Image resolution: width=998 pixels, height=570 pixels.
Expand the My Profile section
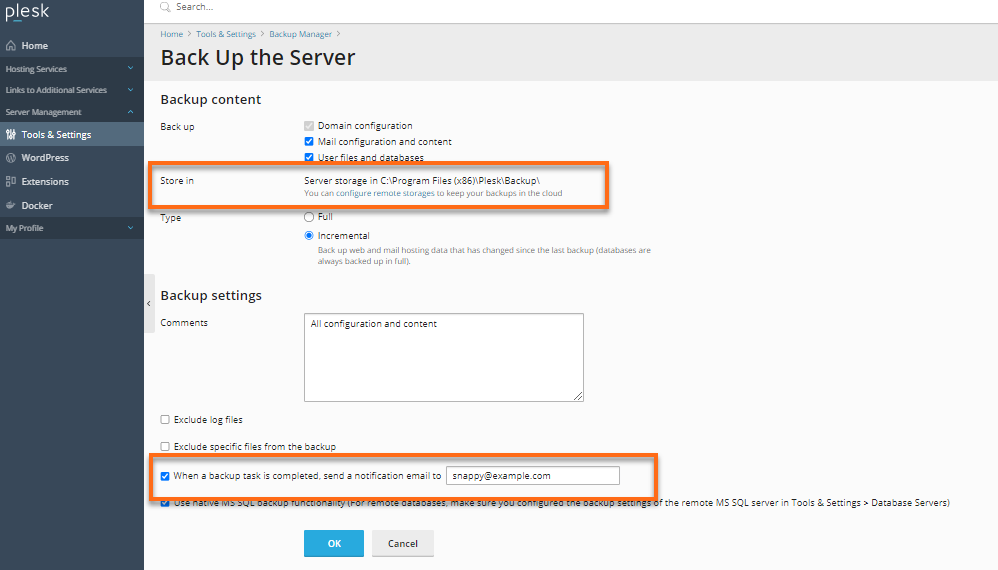click(x=71, y=228)
